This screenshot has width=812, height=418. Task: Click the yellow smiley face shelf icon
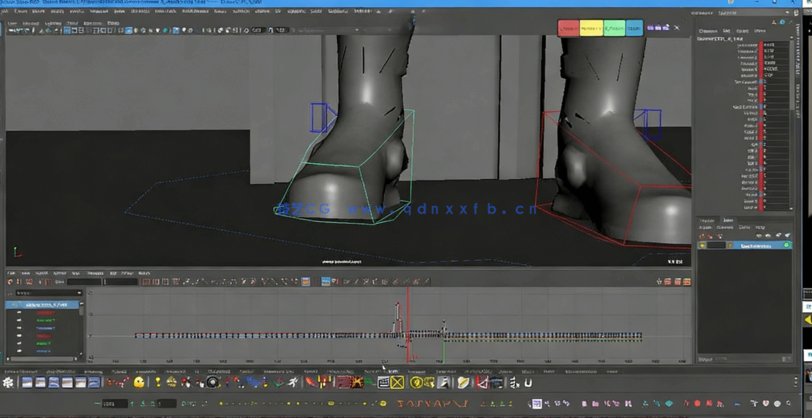pyautogui.click(x=140, y=383)
